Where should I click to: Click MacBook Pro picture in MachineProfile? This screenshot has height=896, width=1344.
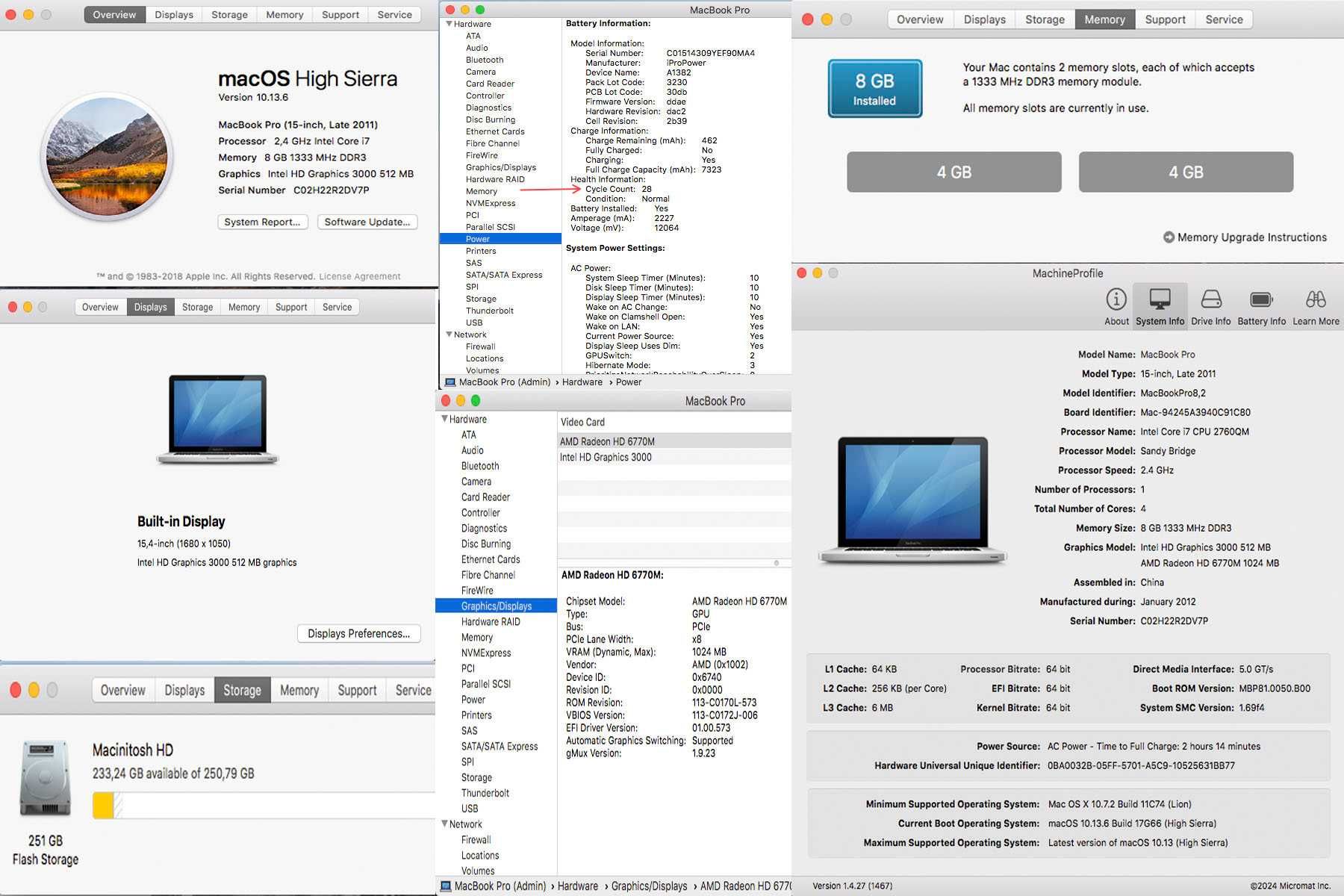click(x=912, y=500)
